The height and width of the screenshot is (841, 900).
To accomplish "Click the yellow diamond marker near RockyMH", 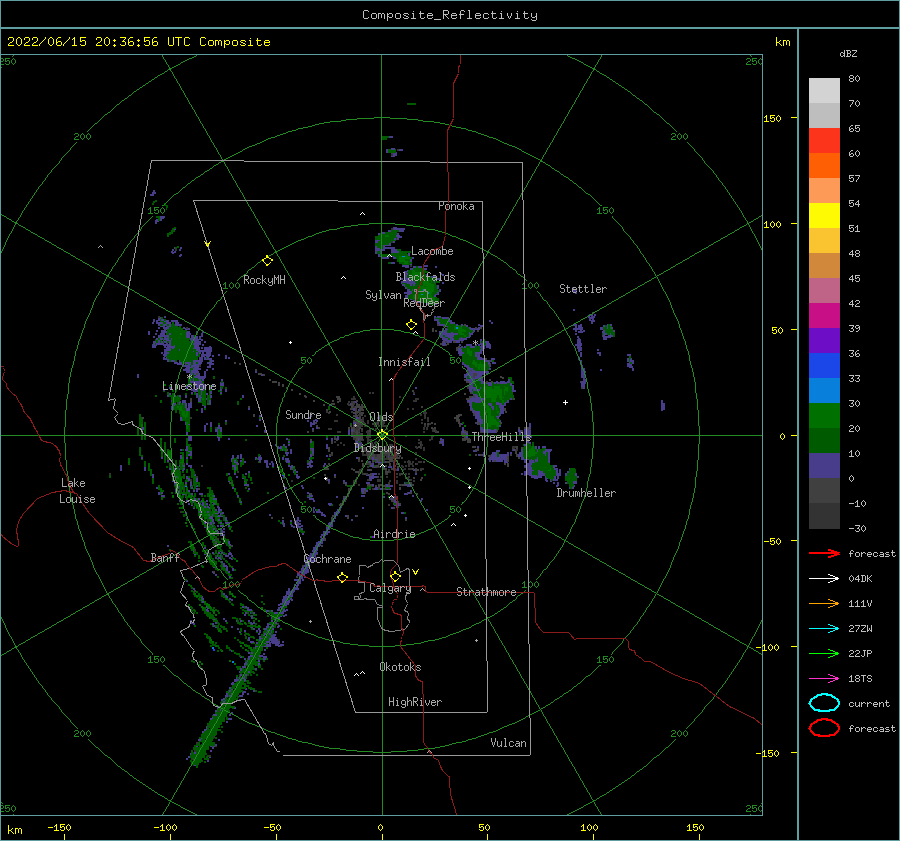I will tap(267, 261).
